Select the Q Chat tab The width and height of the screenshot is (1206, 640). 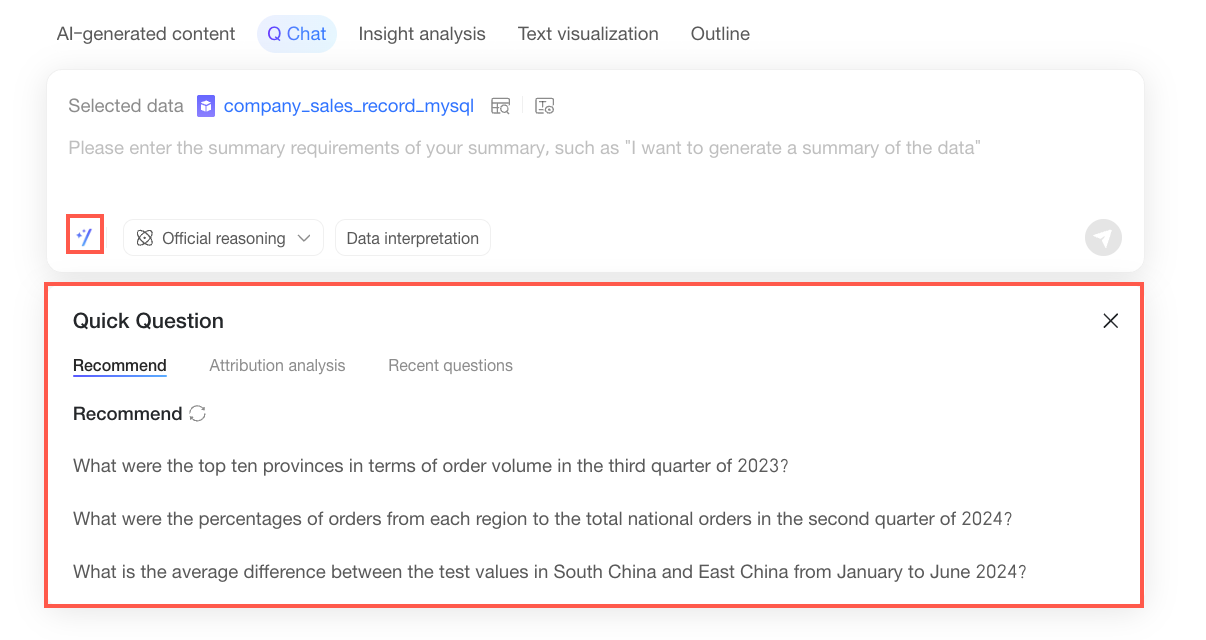pos(297,34)
